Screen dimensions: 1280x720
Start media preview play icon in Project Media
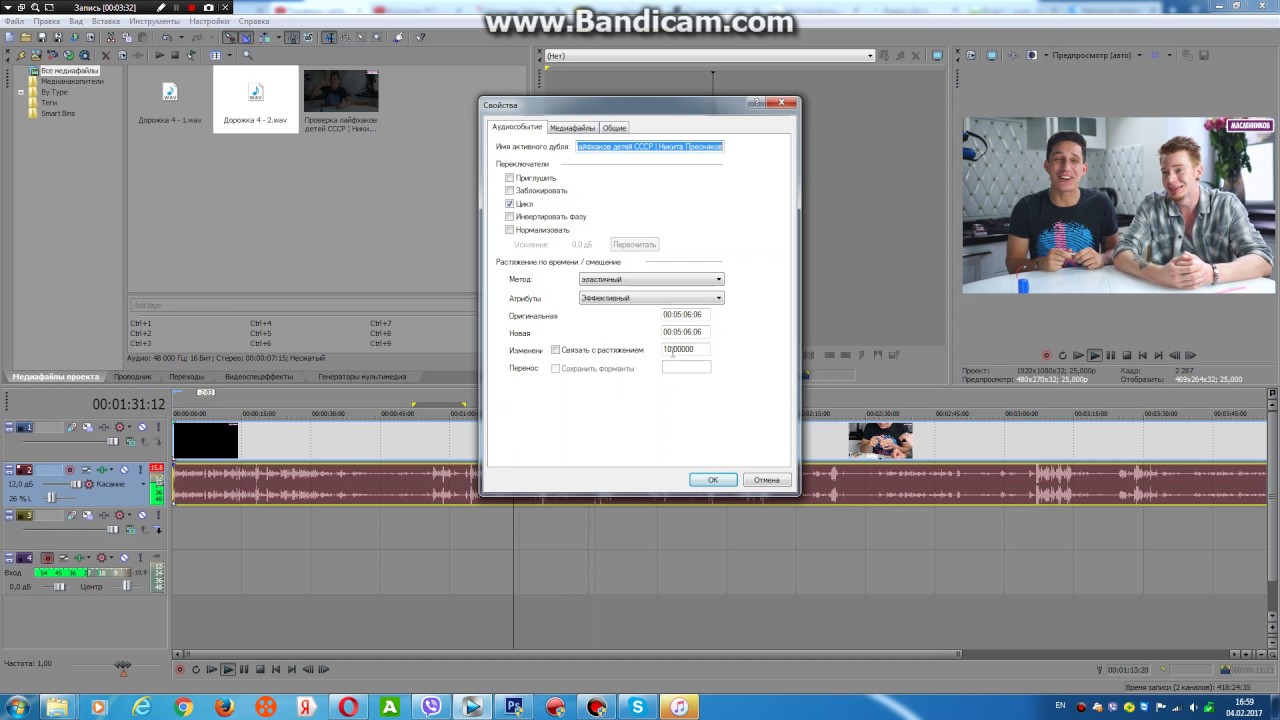(159, 55)
